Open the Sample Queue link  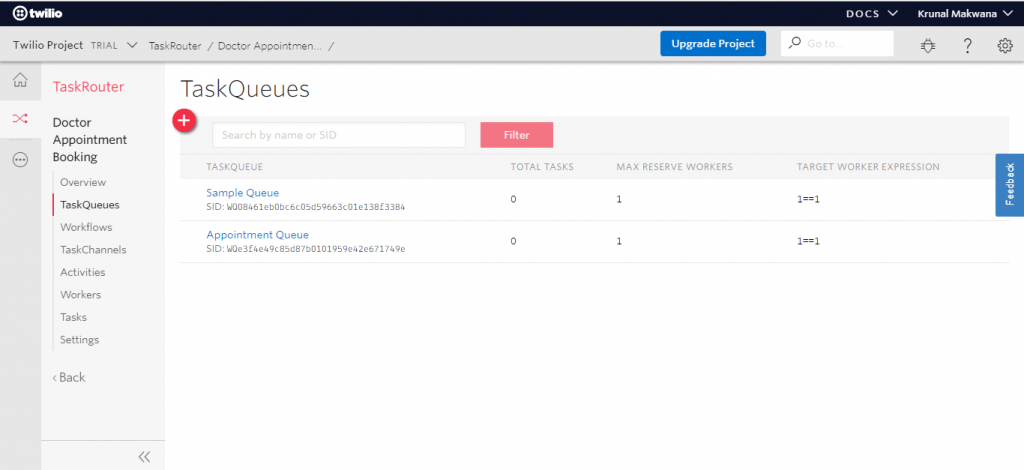[242, 193]
